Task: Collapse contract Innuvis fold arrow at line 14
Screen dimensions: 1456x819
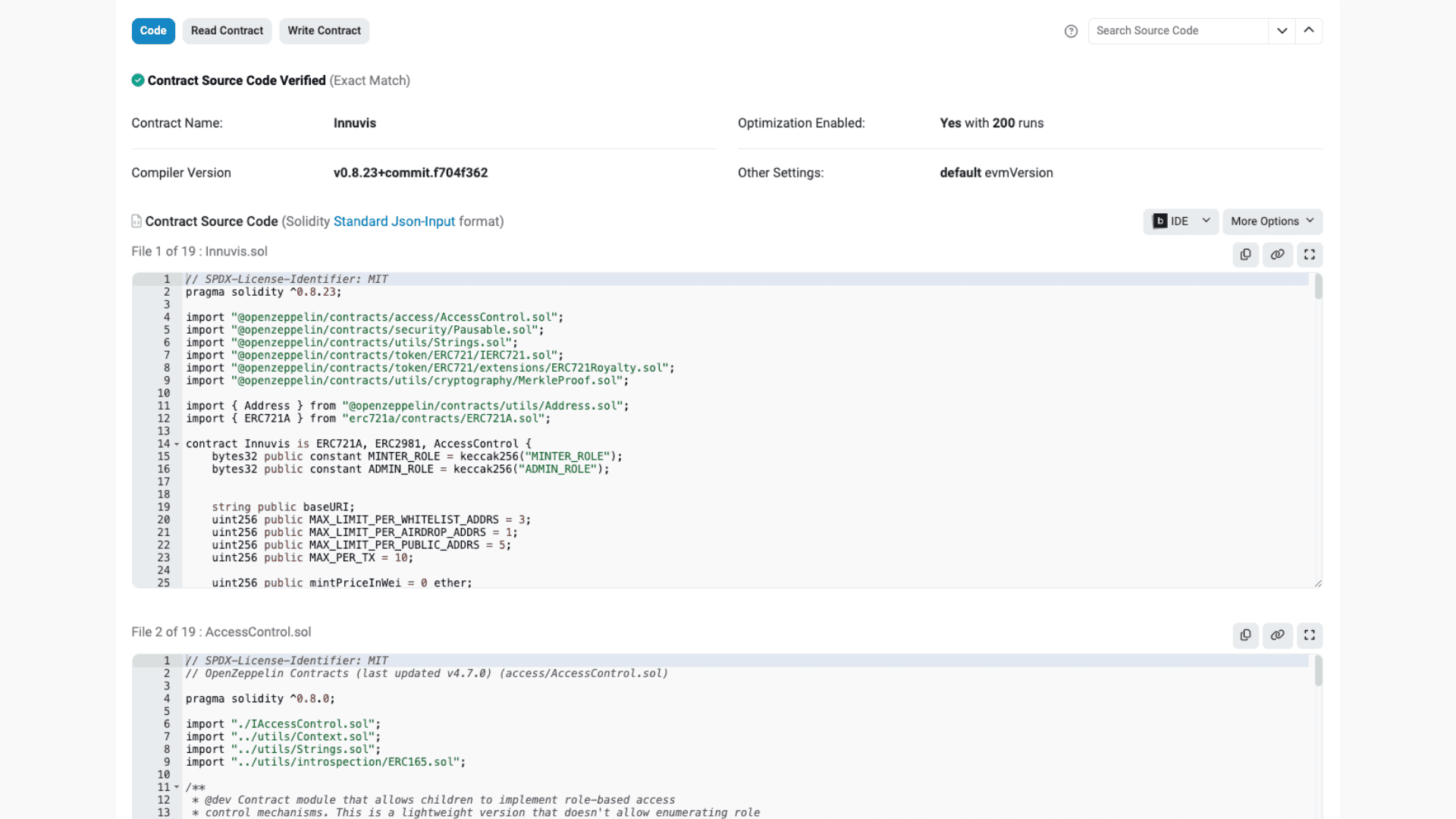Action: (177, 444)
